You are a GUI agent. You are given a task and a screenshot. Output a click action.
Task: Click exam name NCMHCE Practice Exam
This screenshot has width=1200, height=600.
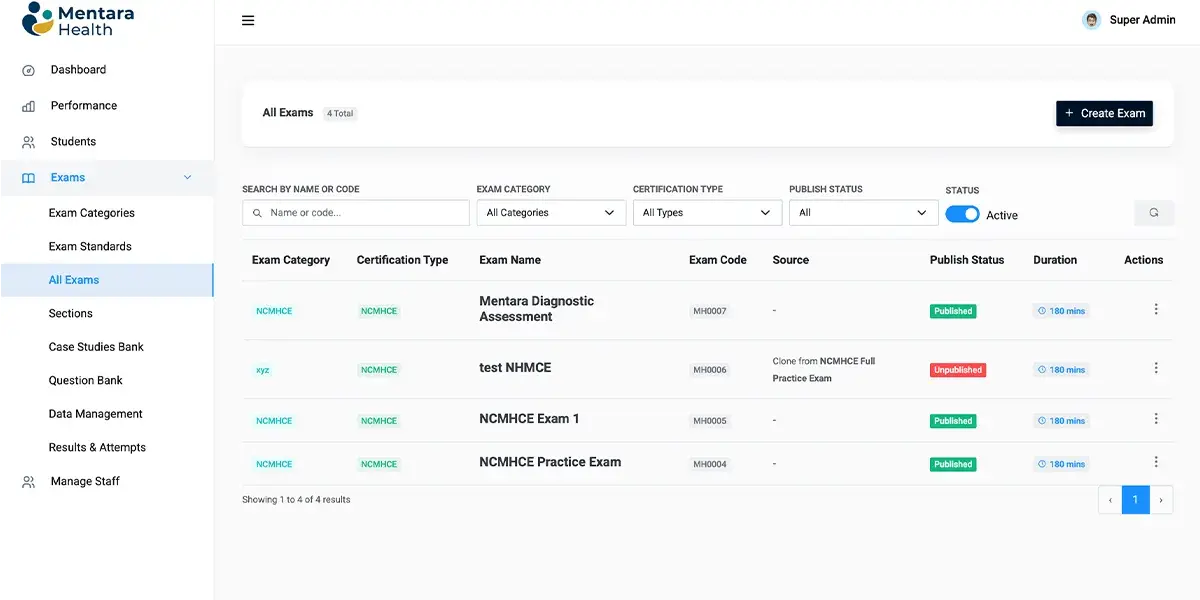(x=550, y=462)
